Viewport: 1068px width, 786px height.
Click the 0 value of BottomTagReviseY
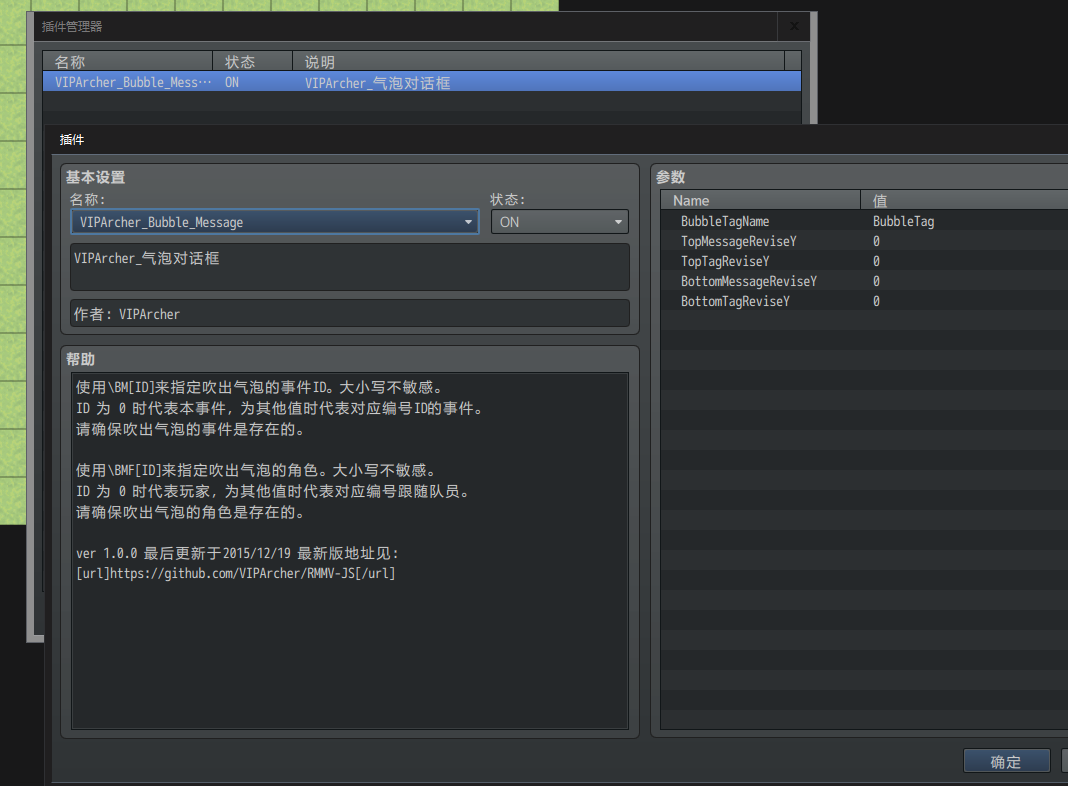tap(876, 301)
